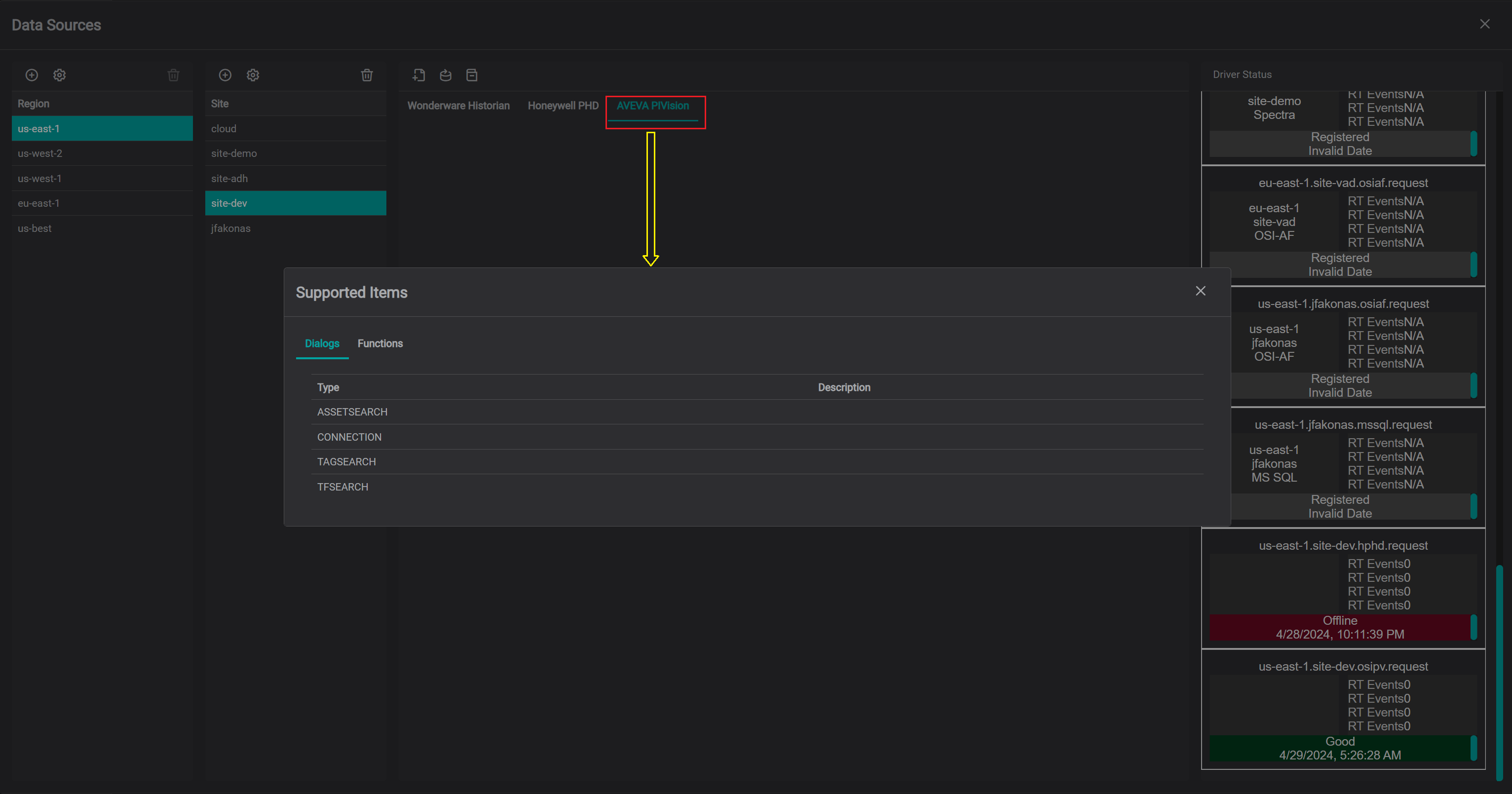Viewport: 1512px width, 794px height.
Task: Select the AVEVA PIVision tab
Action: tap(653, 106)
